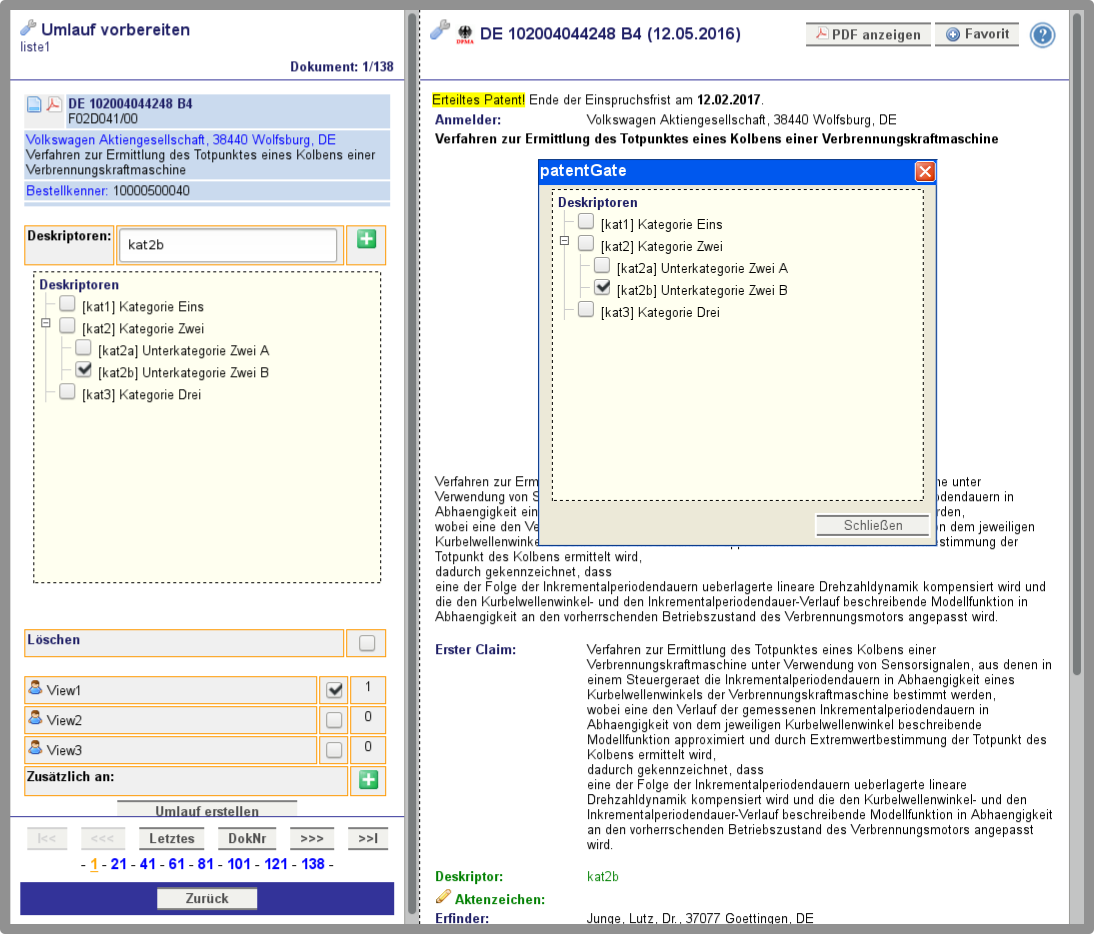Click the Umlauf erstellen button

[x=207, y=809]
